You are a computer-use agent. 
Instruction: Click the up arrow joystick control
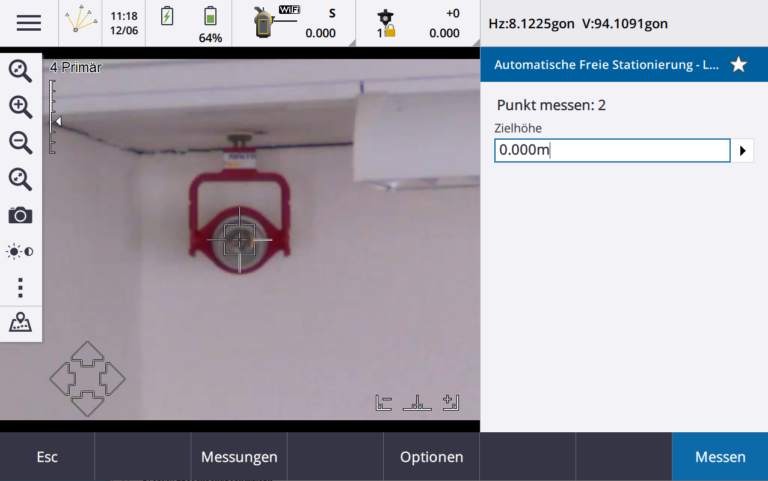(87, 354)
